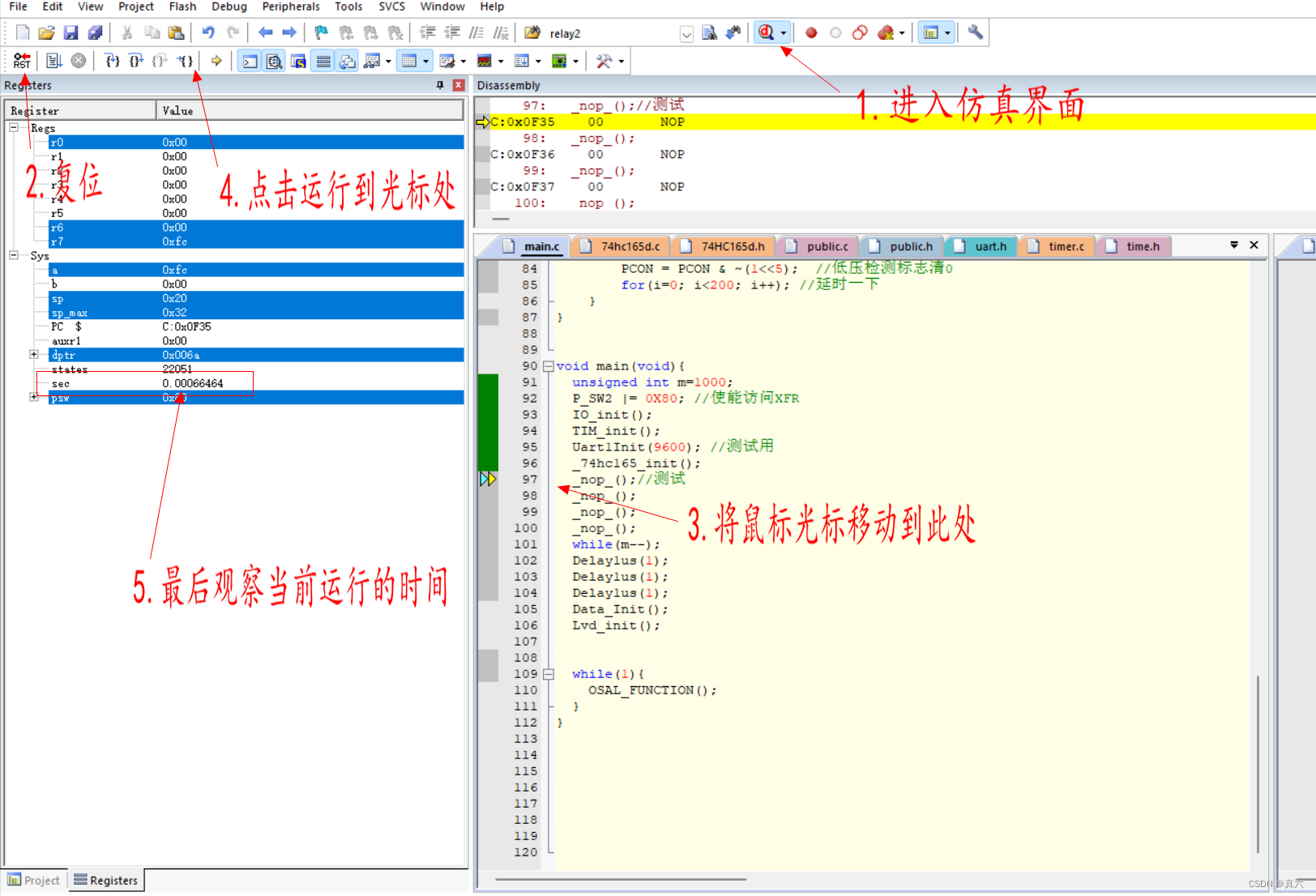Click the Open file folder icon
The width and height of the screenshot is (1316, 896).
(x=47, y=32)
